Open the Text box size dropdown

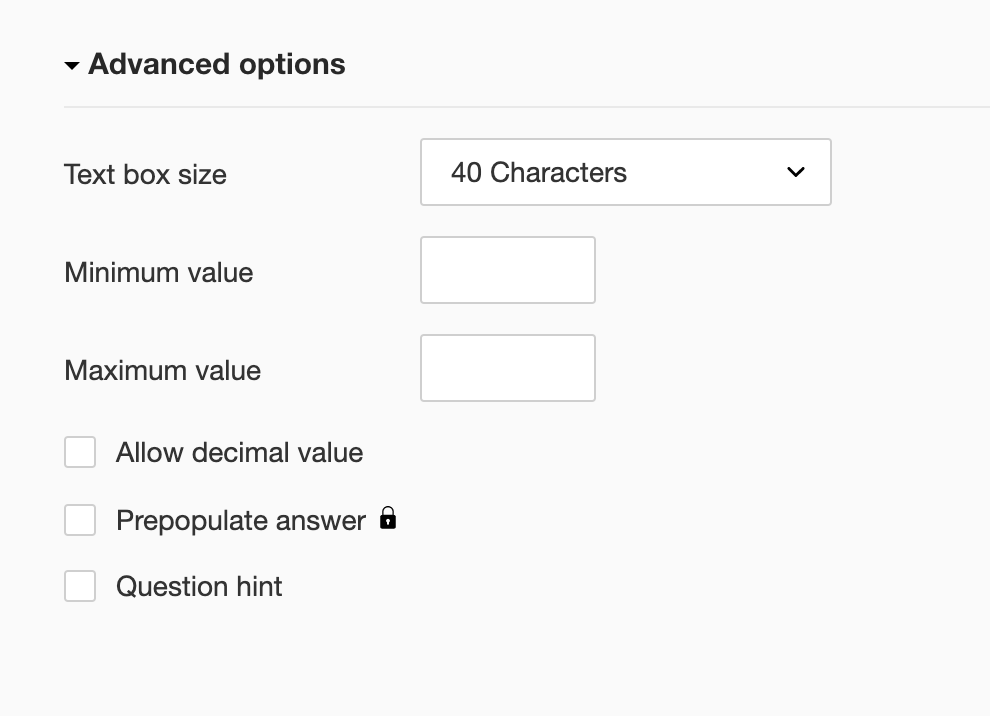[625, 172]
